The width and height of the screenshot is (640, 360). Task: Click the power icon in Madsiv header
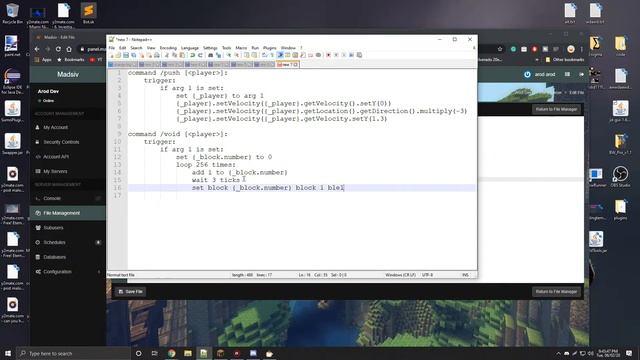tap(527, 74)
